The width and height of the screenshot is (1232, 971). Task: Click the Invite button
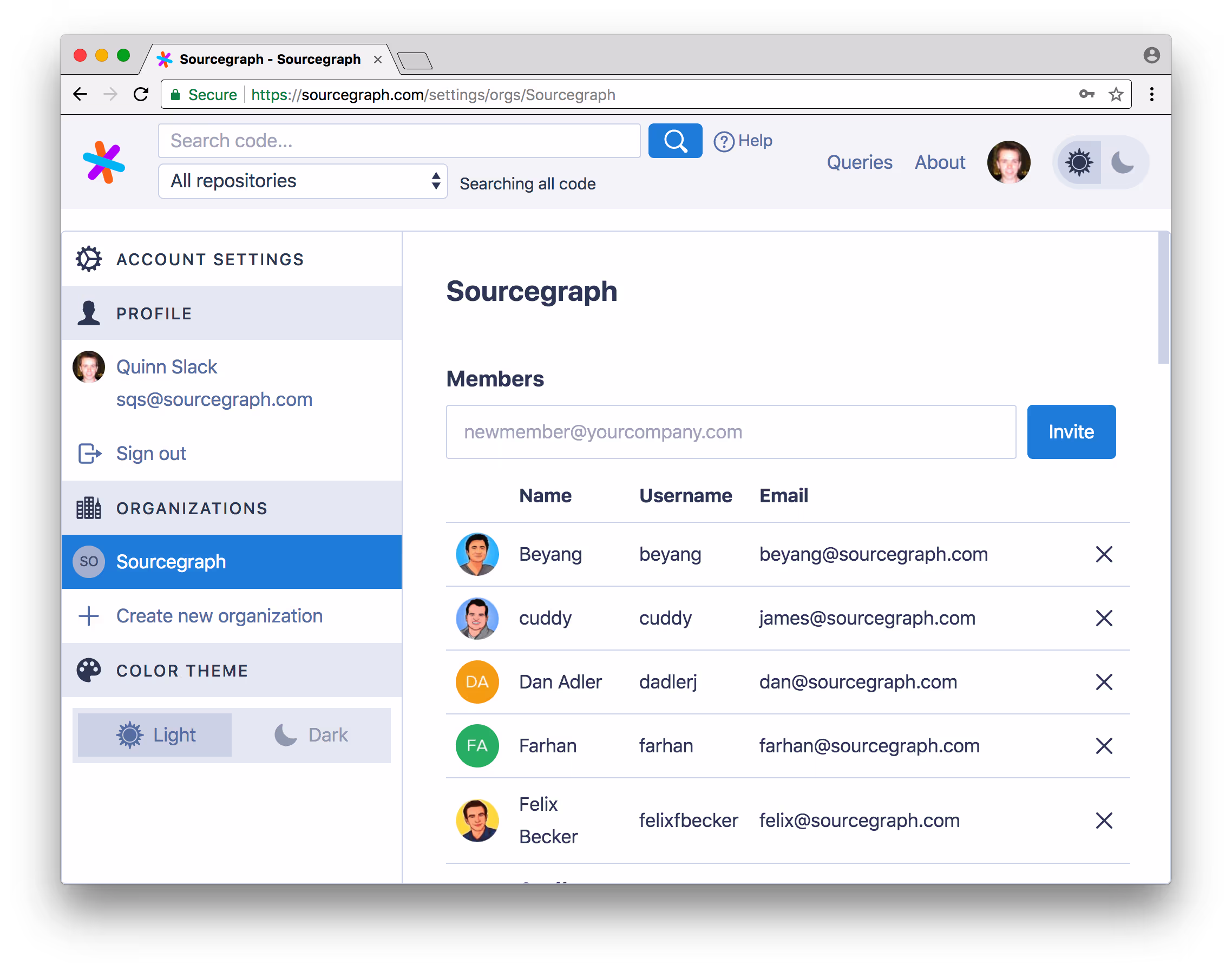1071,432
